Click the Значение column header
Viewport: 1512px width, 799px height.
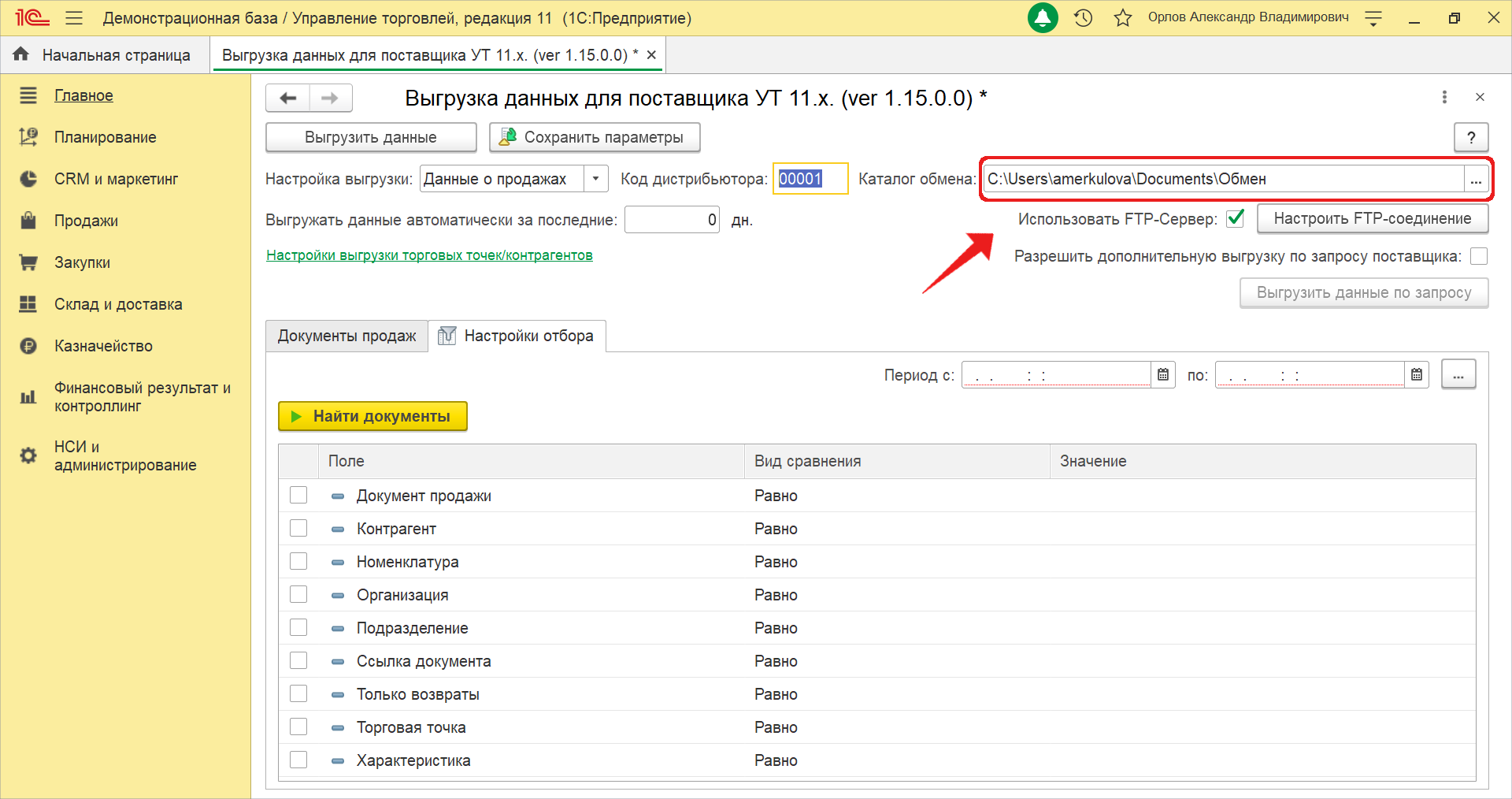click(1262, 461)
